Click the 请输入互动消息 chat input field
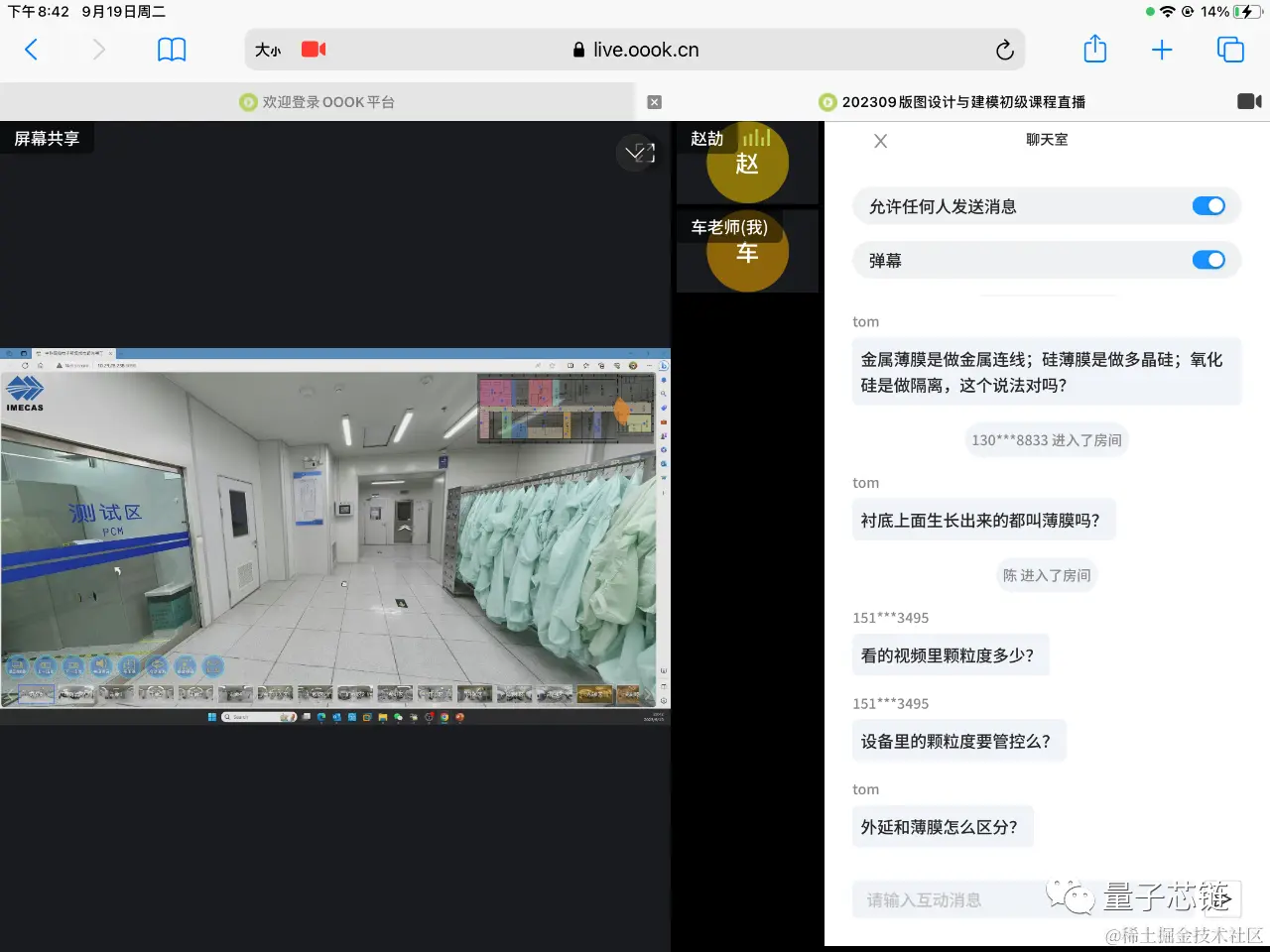The image size is (1270, 952). [x=952, y=899]
